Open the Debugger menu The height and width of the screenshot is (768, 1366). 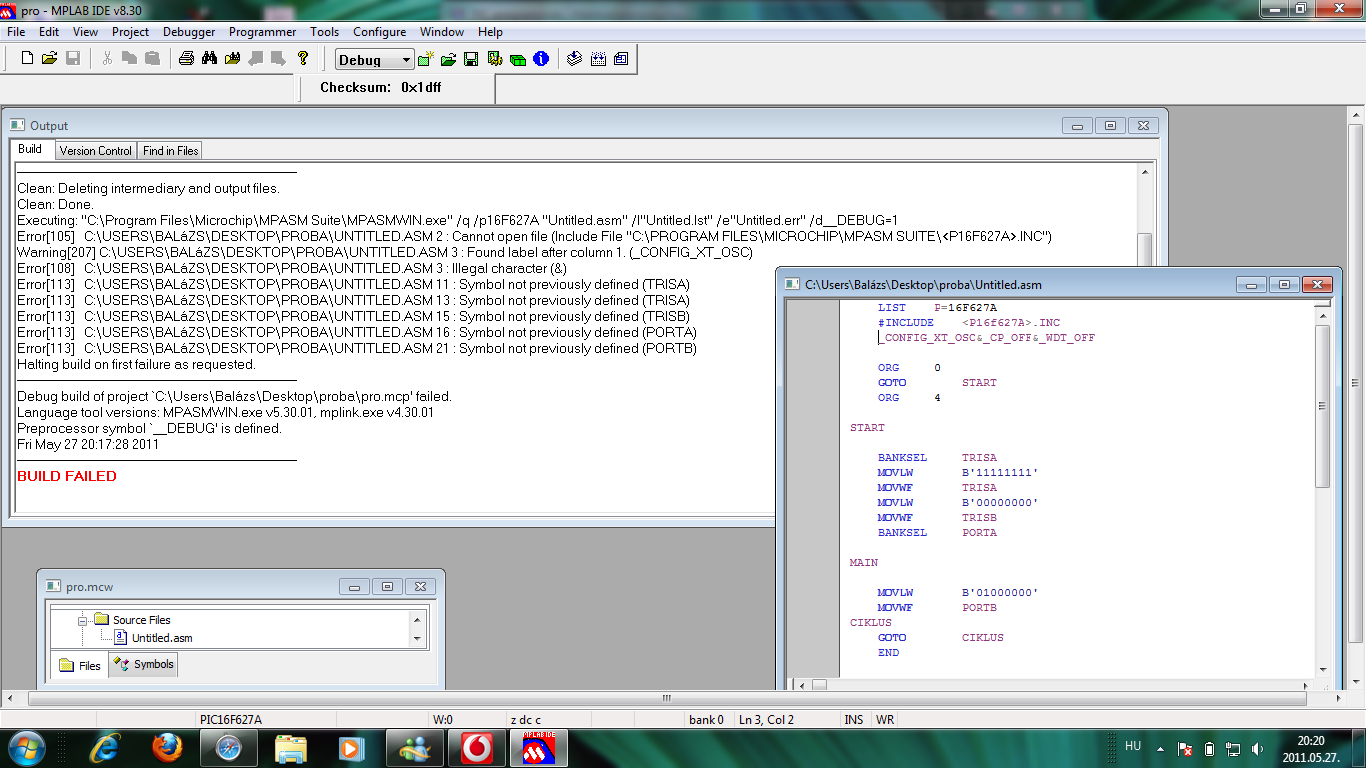click(x=189, y=32)
